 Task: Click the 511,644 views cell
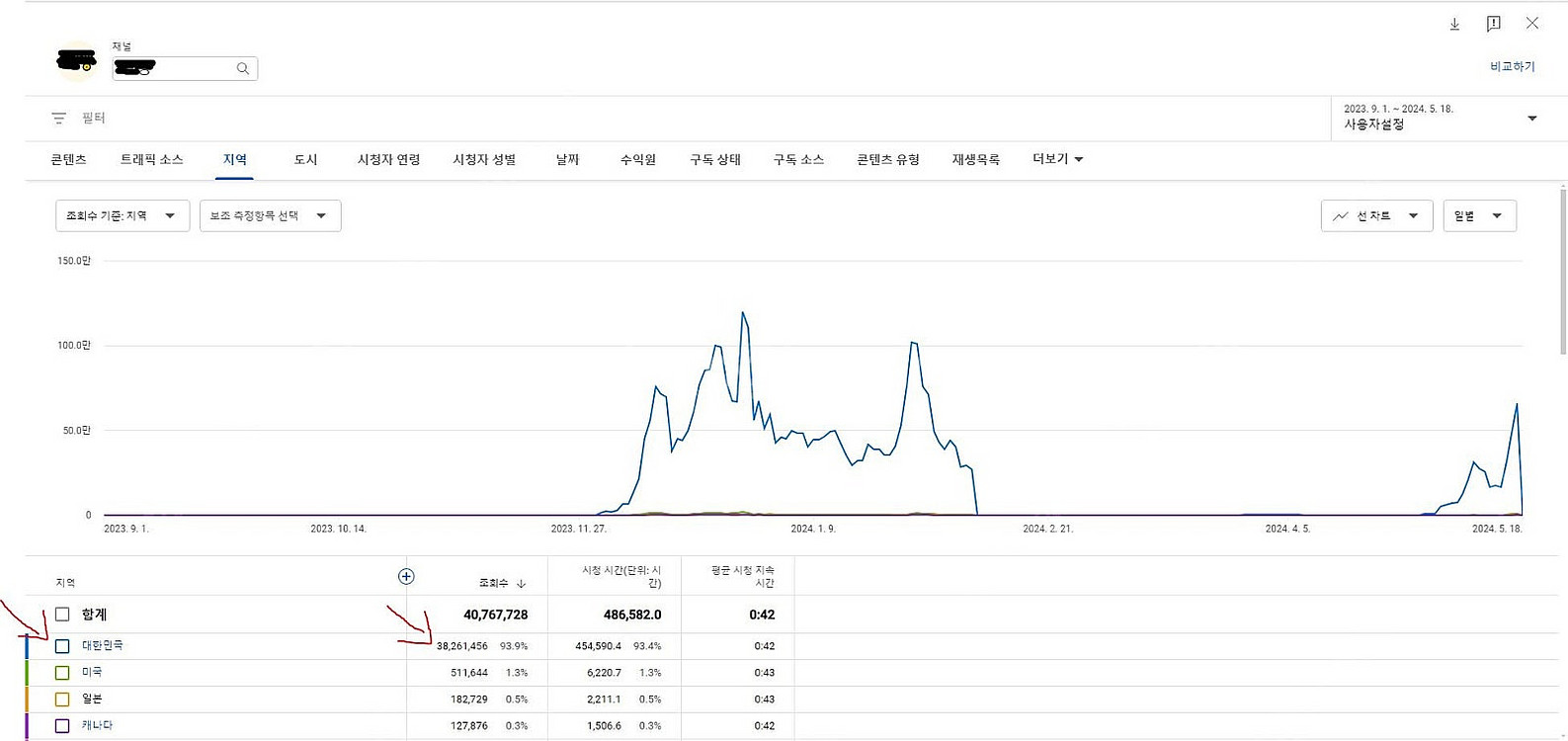[x=469, y=673]
